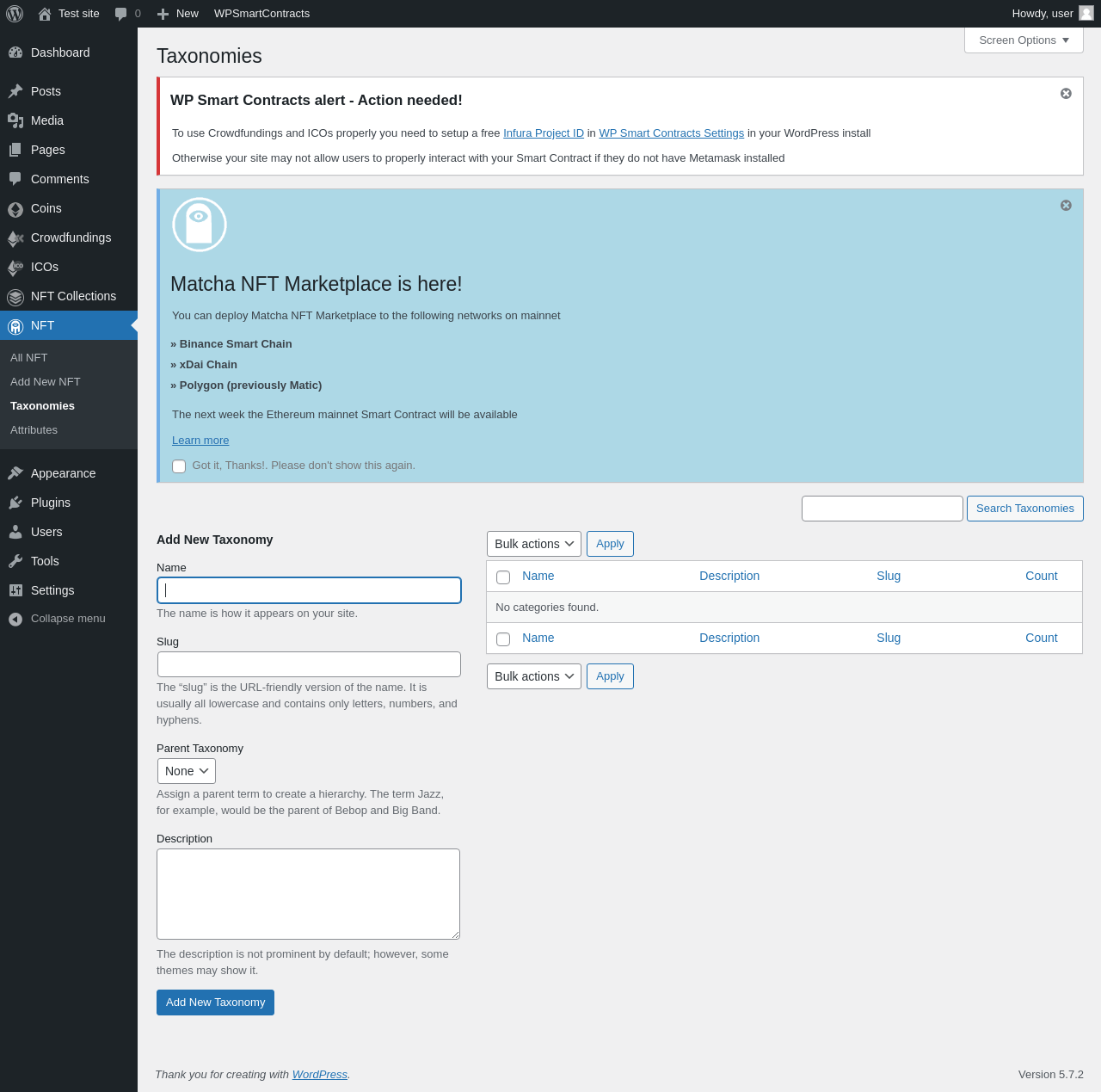Open WPSmartContracts admin bar menu
The image size is (1101, 1092).
point(261,14)
